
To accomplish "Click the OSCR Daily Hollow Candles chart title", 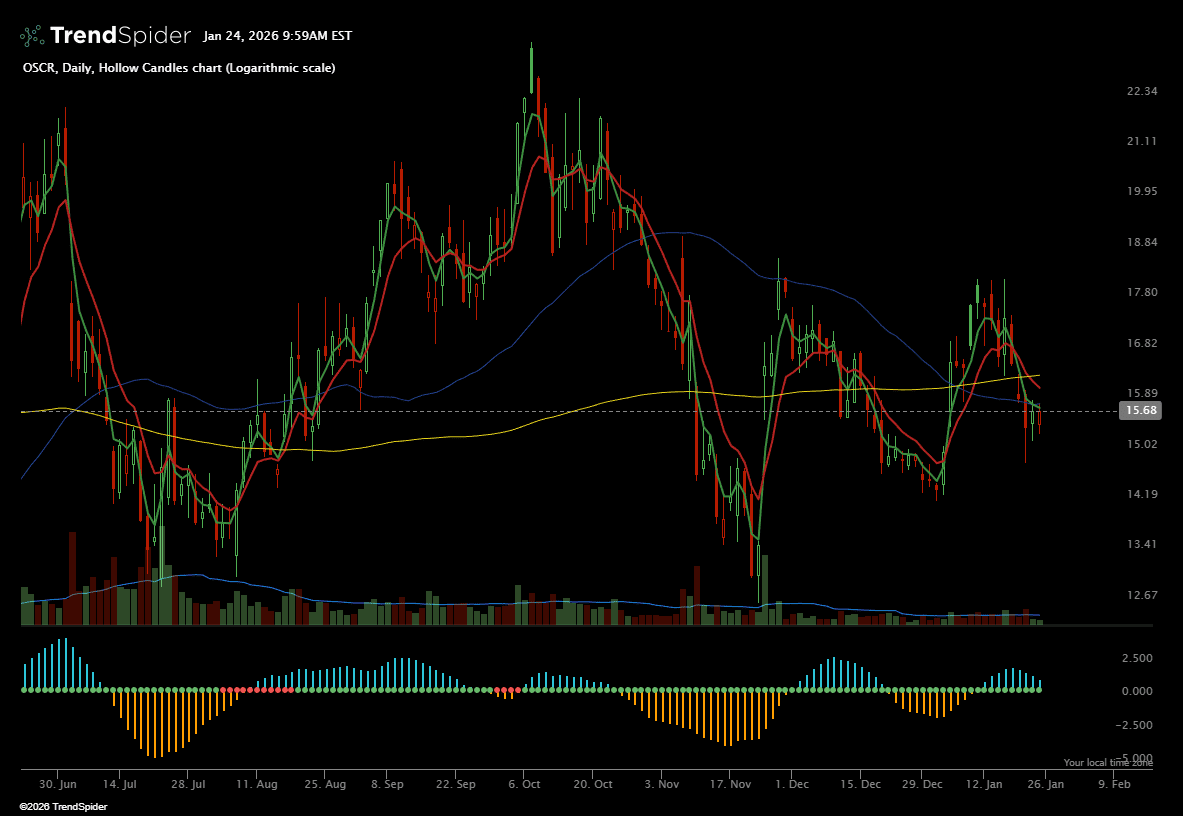I will point(178,68).
